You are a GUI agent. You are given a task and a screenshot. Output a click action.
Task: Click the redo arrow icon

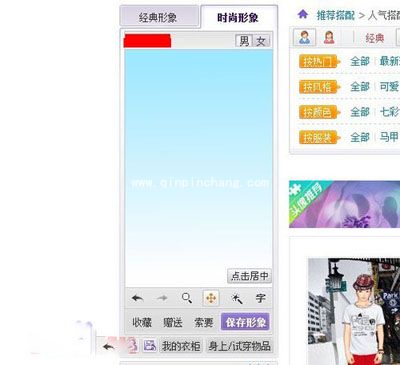coord(162,298)
